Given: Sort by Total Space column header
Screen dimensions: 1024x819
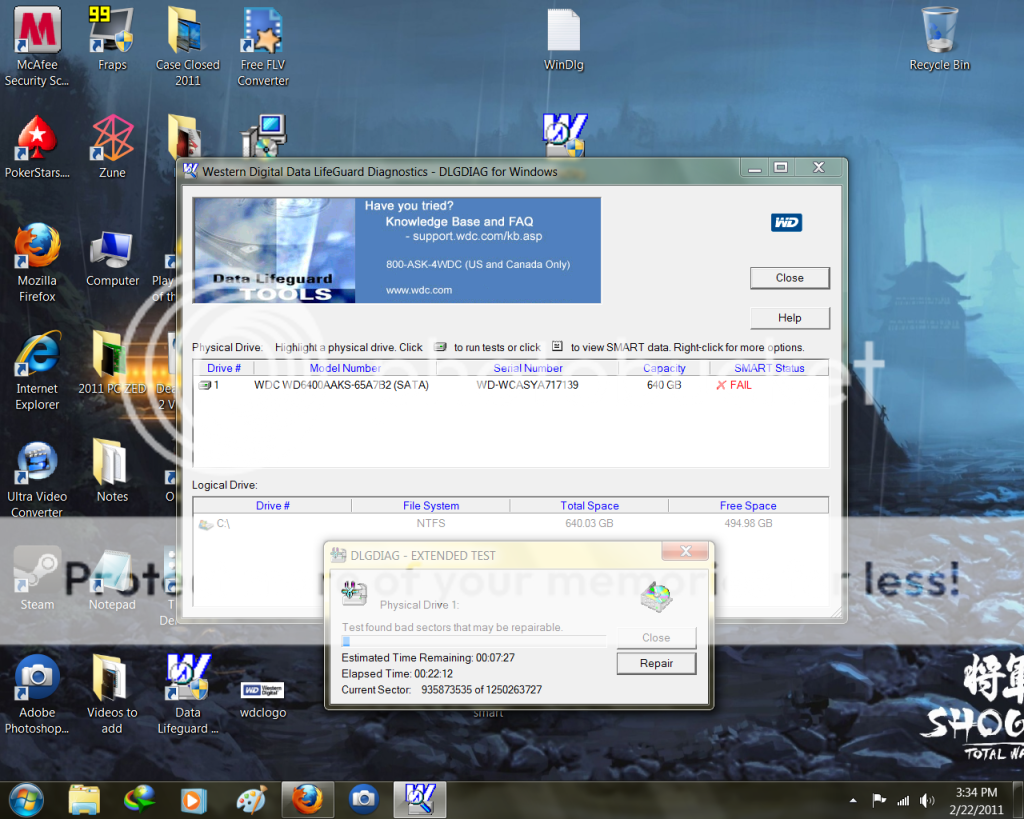Looking at the screenshot, I should coord(590,506).
